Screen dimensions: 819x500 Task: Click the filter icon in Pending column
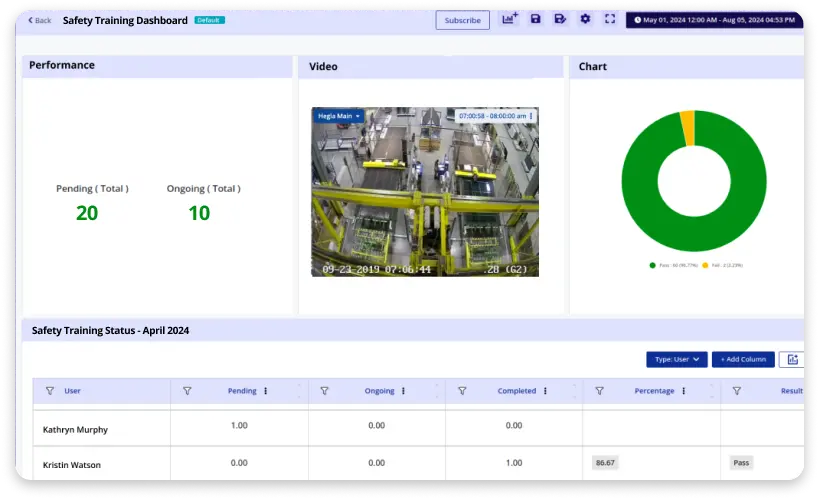click(x=187, y=391)
